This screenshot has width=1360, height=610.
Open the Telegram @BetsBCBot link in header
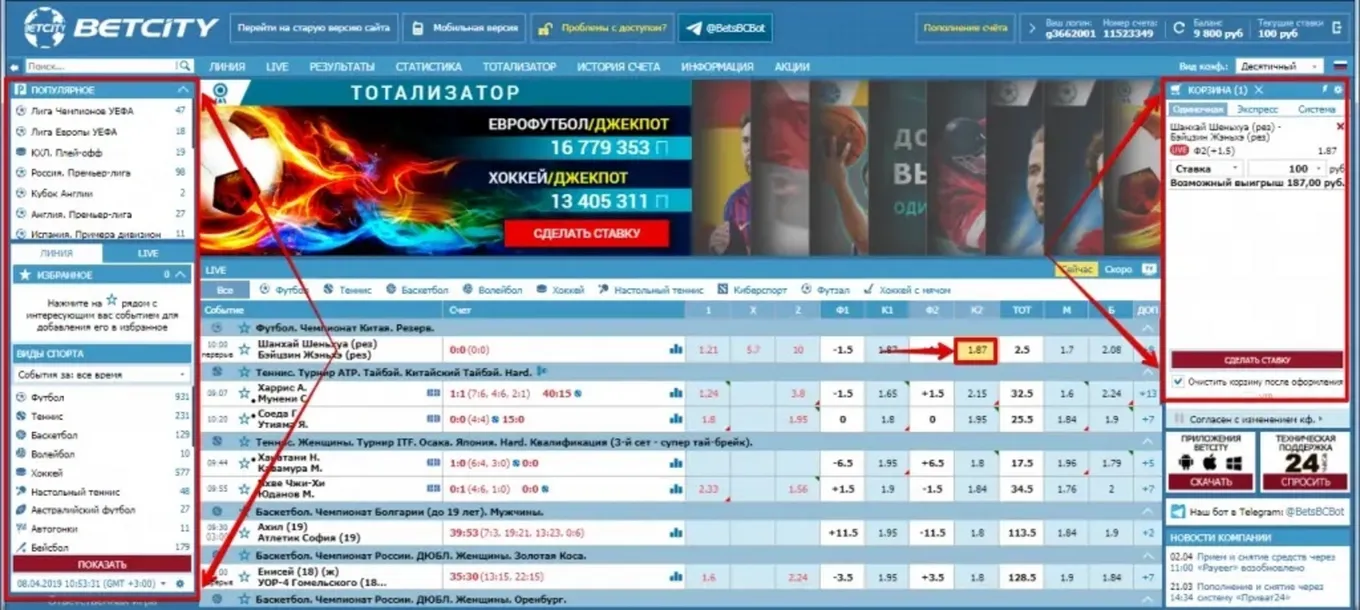coord(724,28)
